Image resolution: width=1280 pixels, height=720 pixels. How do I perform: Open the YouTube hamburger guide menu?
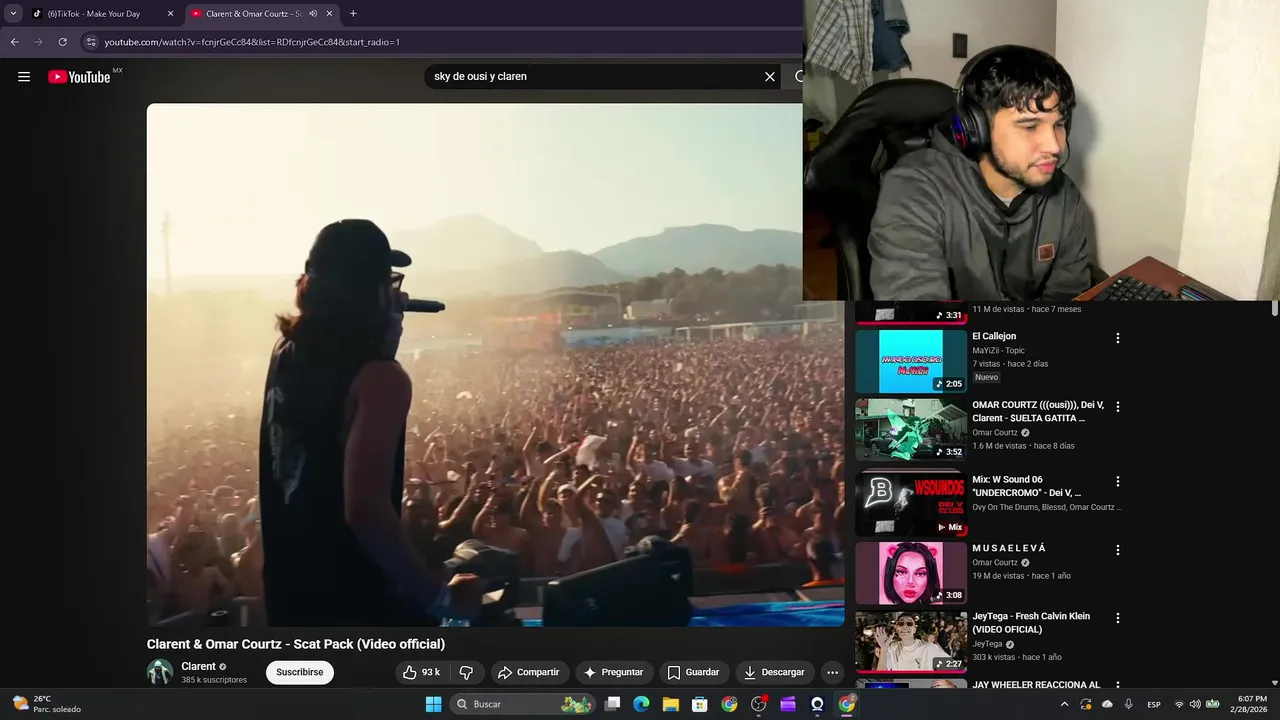24,77
